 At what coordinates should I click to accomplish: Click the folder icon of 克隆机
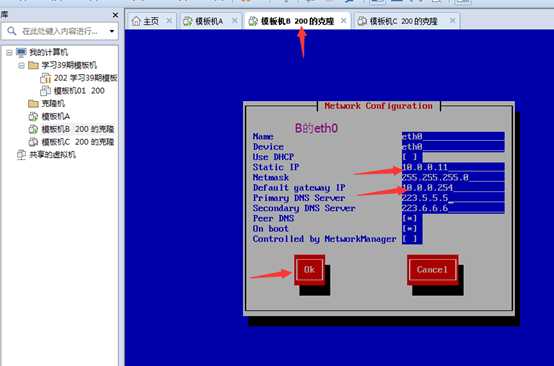(33, 104)
